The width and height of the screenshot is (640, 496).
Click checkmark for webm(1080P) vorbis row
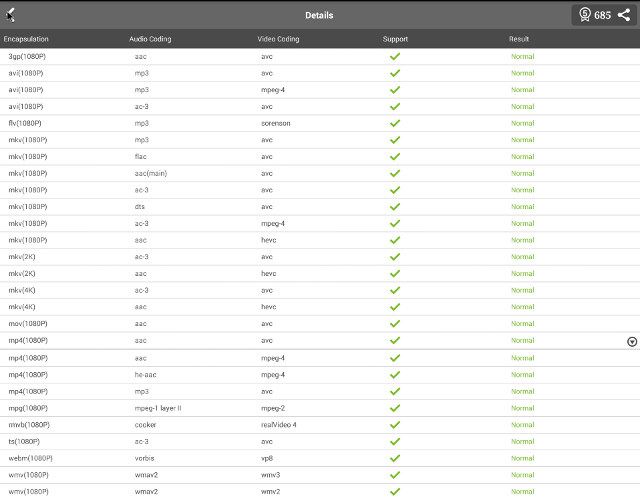pyautogui.click(x=395, y=458)
